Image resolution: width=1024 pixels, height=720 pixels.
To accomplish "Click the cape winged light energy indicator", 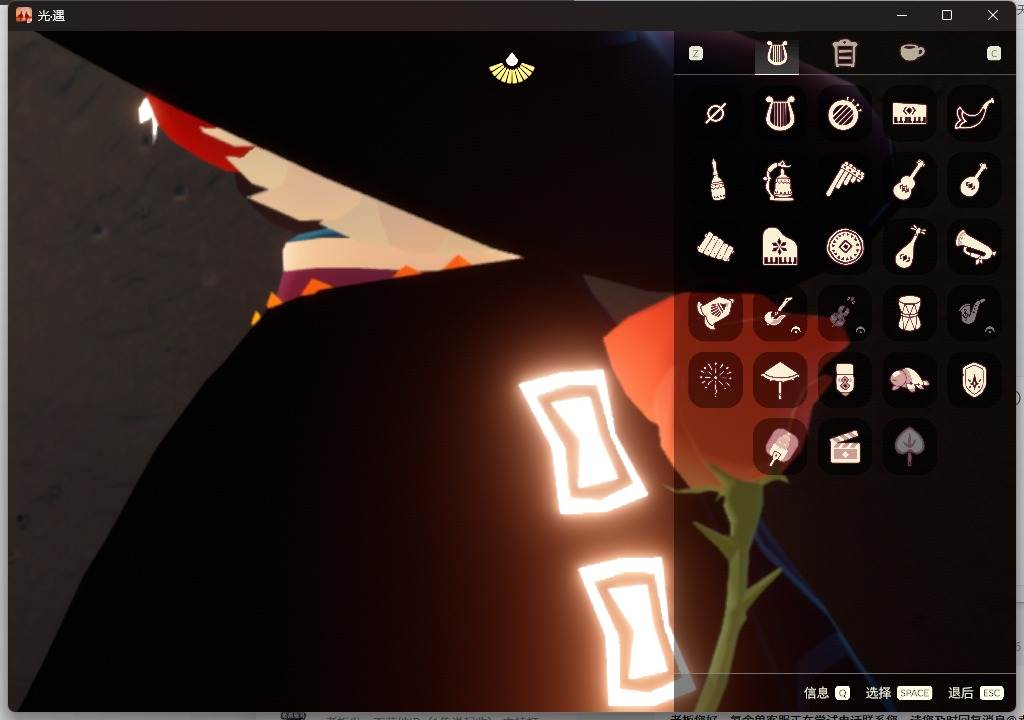I will pyautogui.click(x=512, y=69).
